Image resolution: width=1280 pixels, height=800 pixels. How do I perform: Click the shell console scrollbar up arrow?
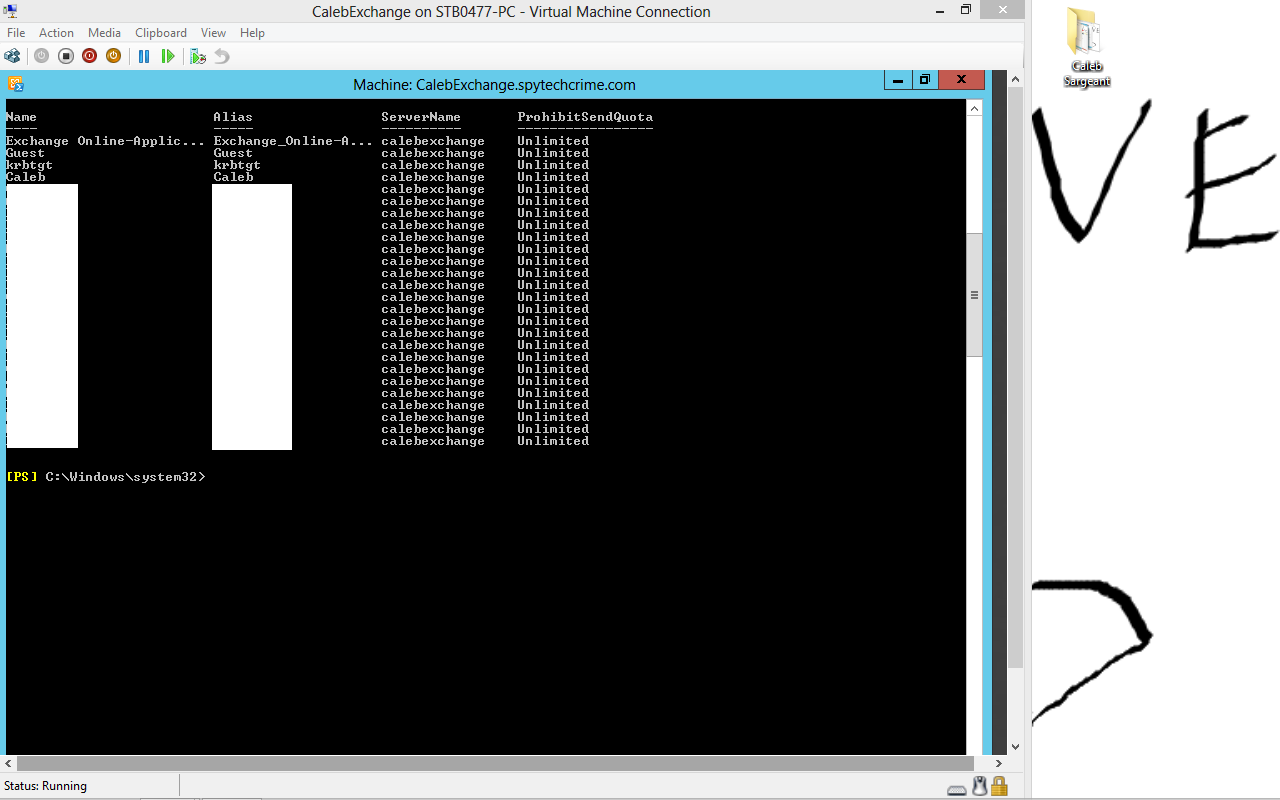pyautogui.click(x=975, y=107)
